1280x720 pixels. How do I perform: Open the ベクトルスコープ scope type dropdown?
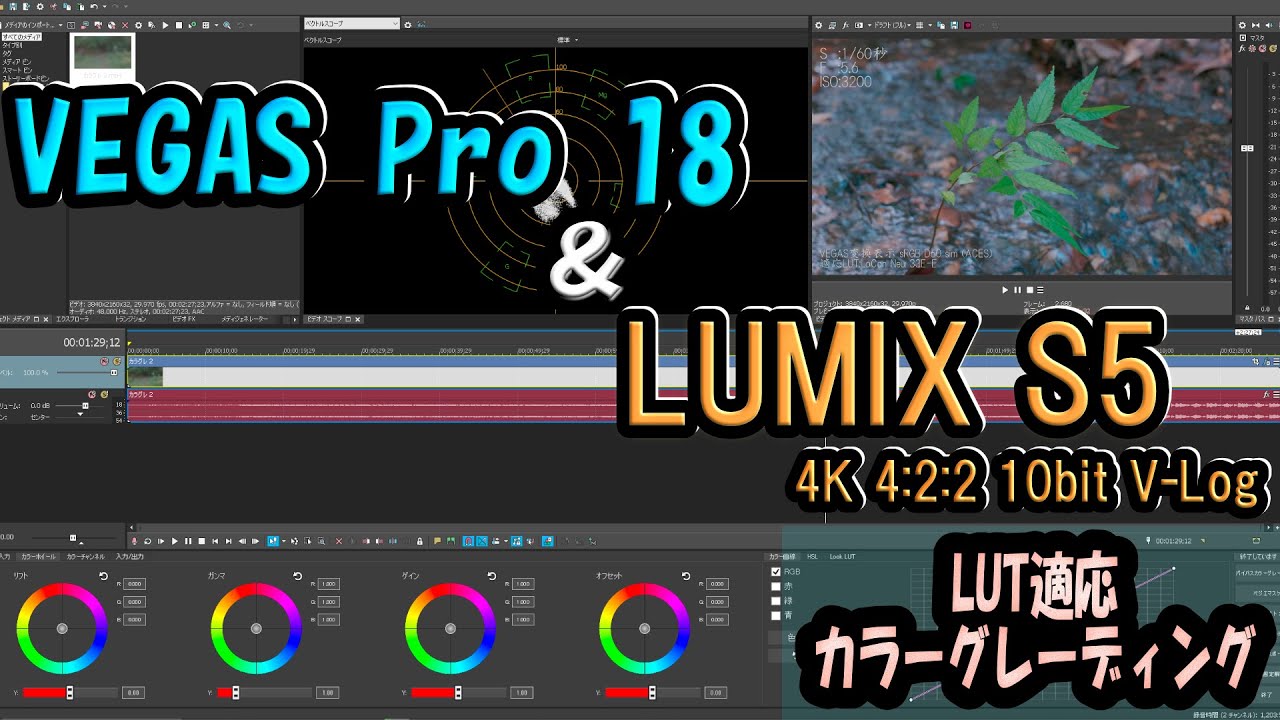point(351,24)
